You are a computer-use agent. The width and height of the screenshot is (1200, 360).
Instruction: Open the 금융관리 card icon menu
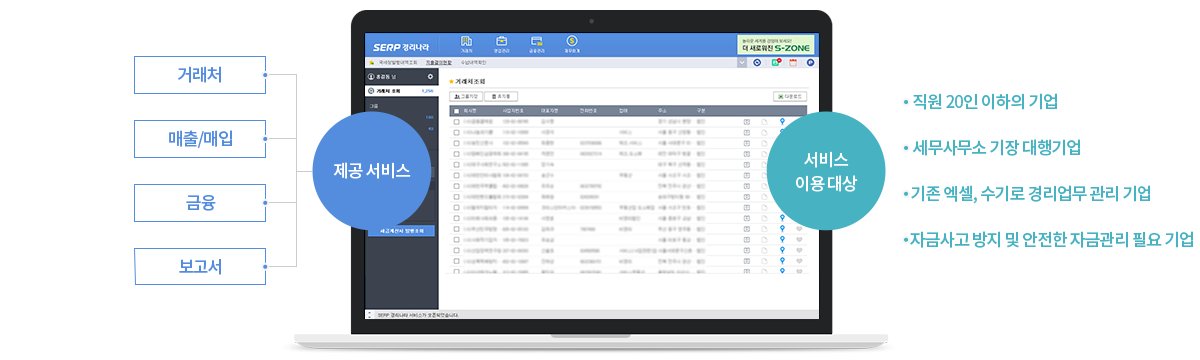coord(536,43)
